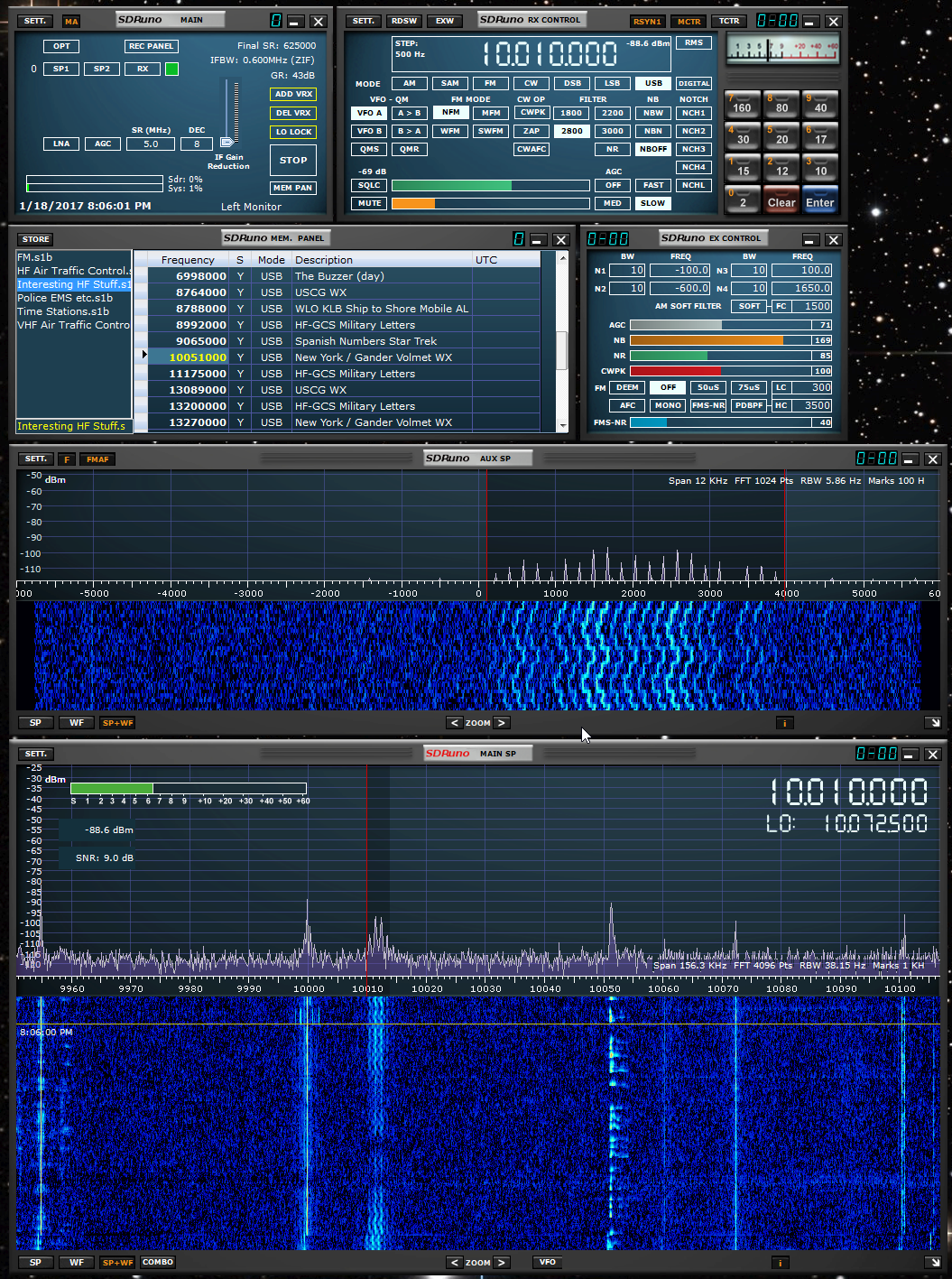Open the REC PANEL

click(x=151, y=46)
